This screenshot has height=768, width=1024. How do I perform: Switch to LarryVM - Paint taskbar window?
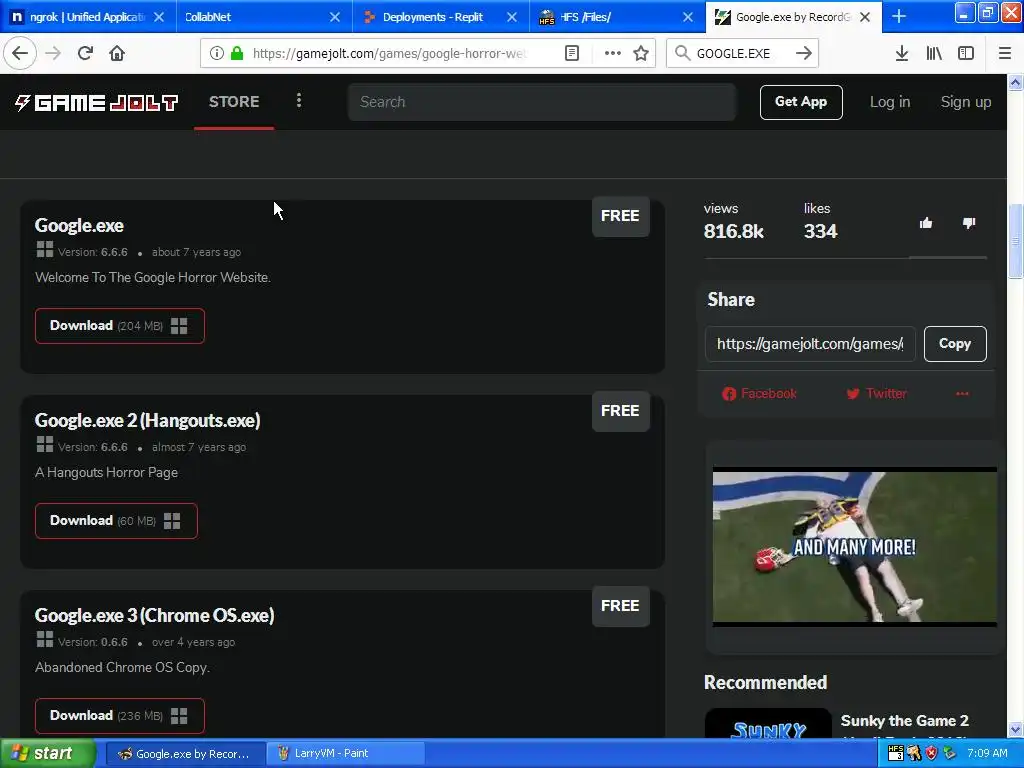point(346,754)
